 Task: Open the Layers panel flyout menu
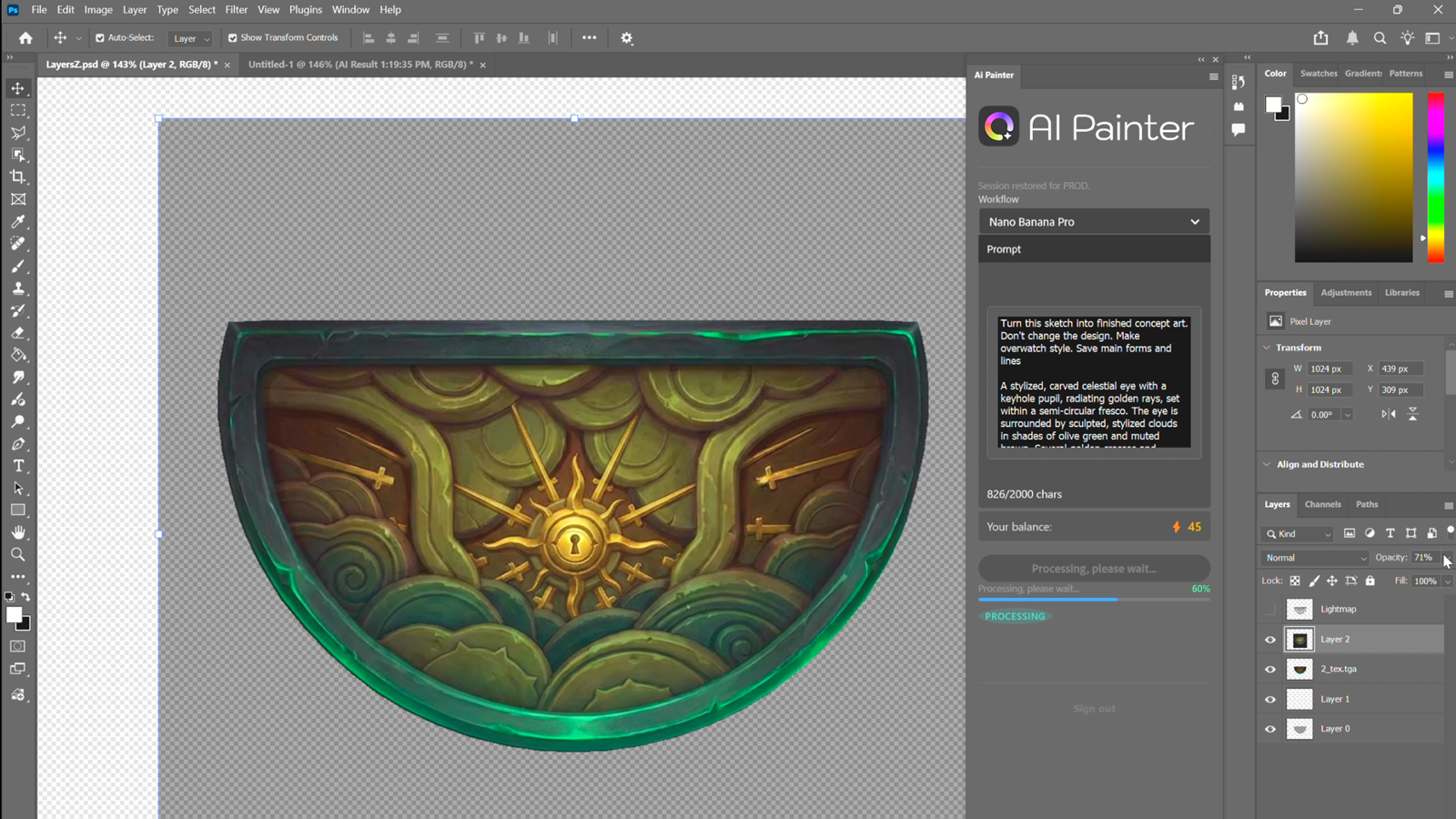[1448, 505]
